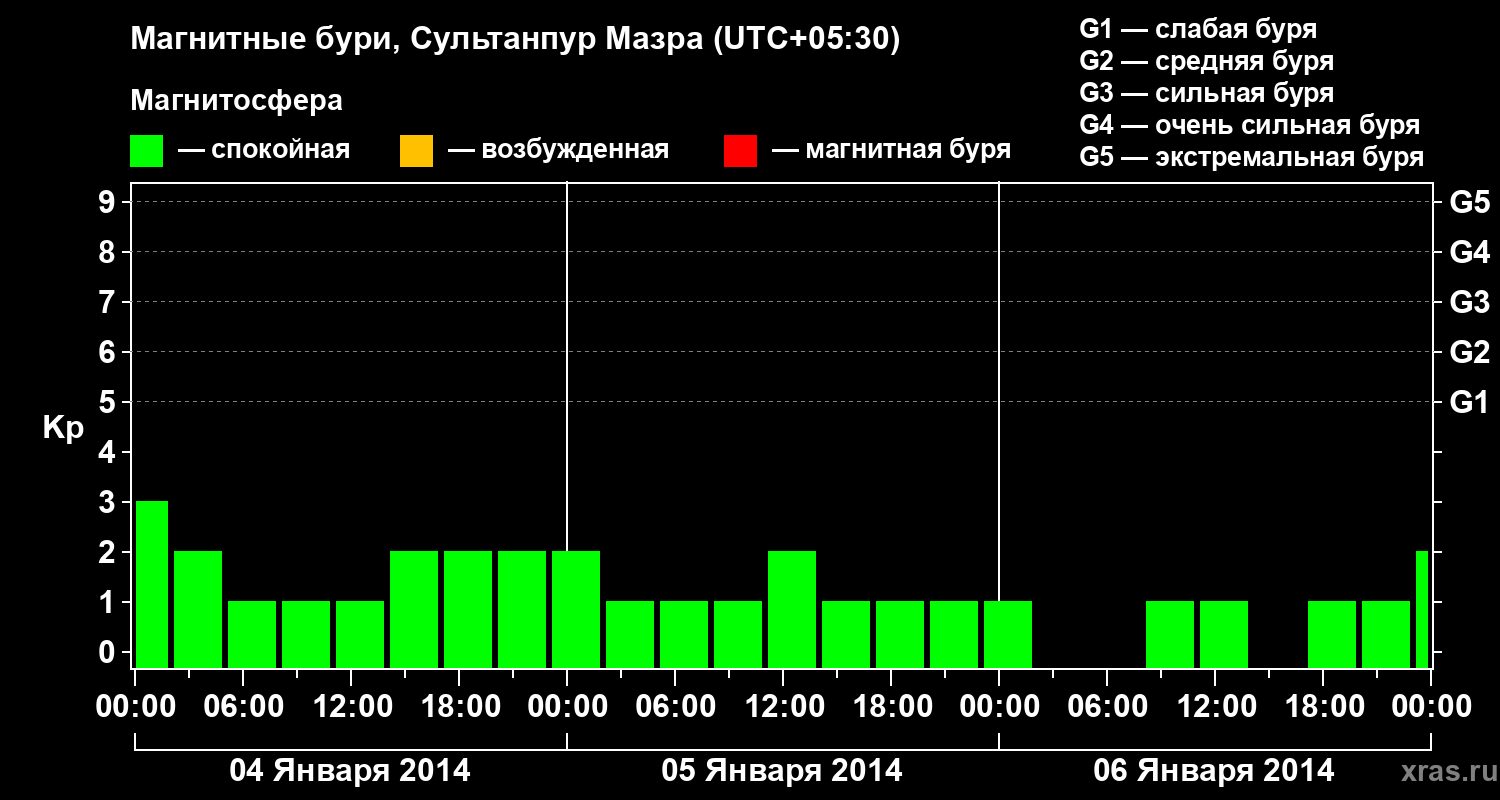Click the right-axis label G1
1500x800 pixels.
click(x=1470, y=403)
